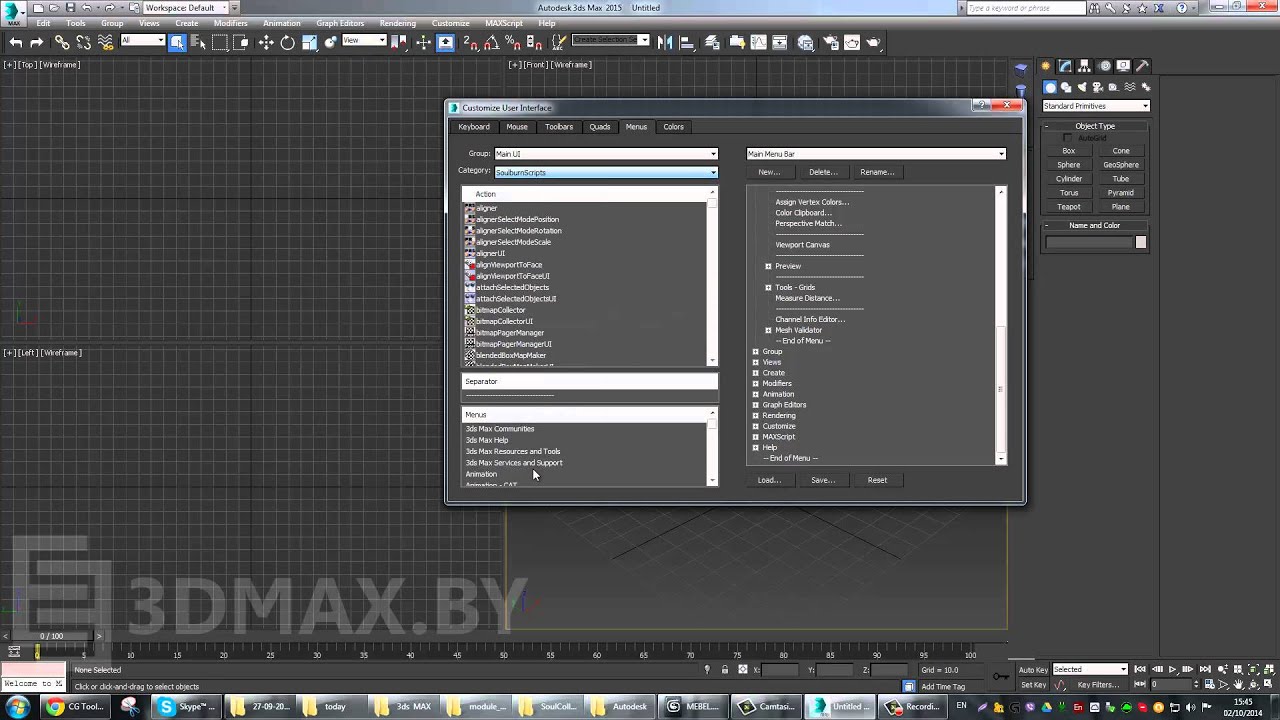Image resolution: width=1280 pixels, height=720 pixels.
Task: Click the Set Keys large key icon
Action: pyautogui.click(x=1003, y=677)
